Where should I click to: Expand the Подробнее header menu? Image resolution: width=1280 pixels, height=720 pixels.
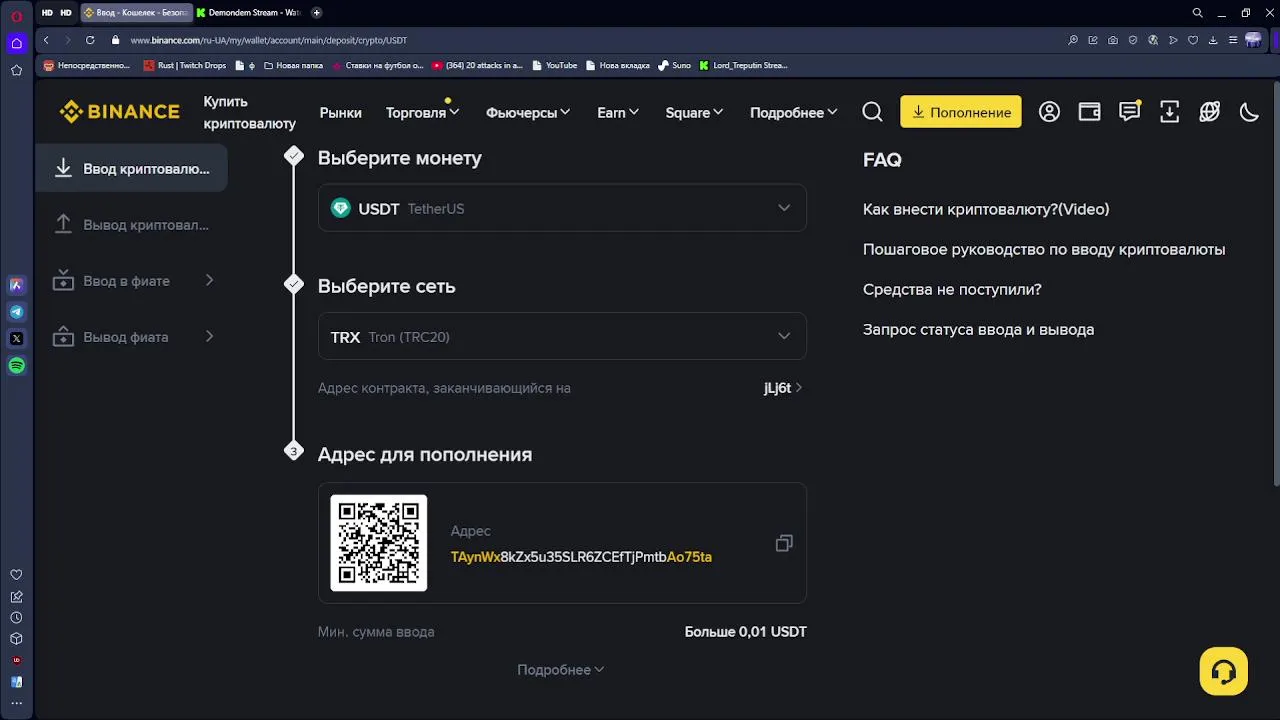click(794, 113)
